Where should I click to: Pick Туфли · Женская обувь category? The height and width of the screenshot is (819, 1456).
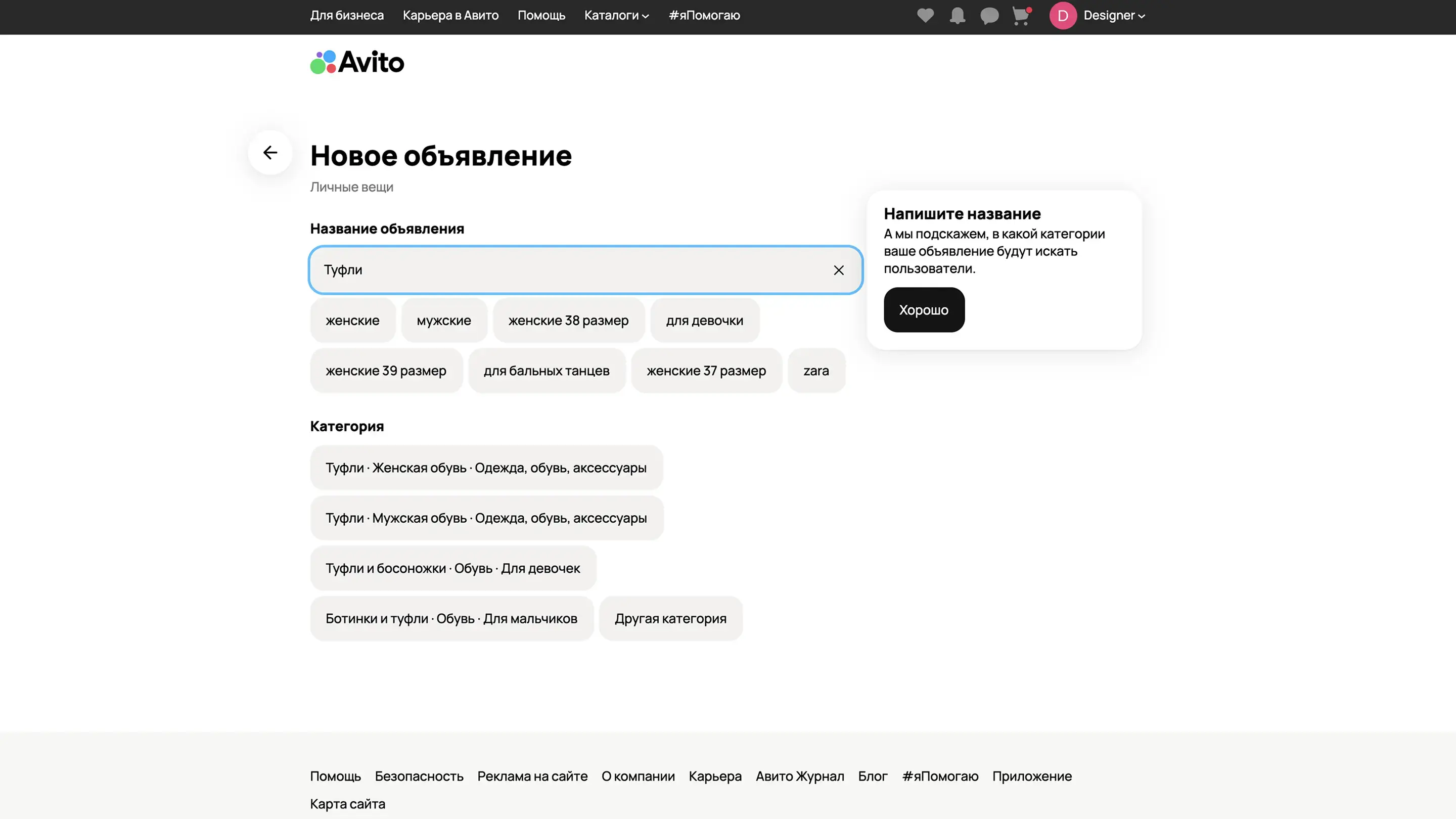485,468
